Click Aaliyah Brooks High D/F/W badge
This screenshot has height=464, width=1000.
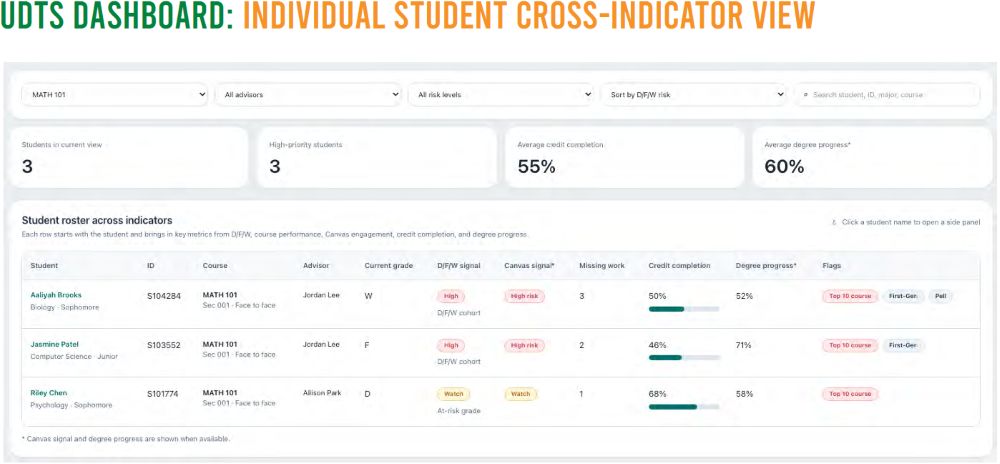(451, 296)
